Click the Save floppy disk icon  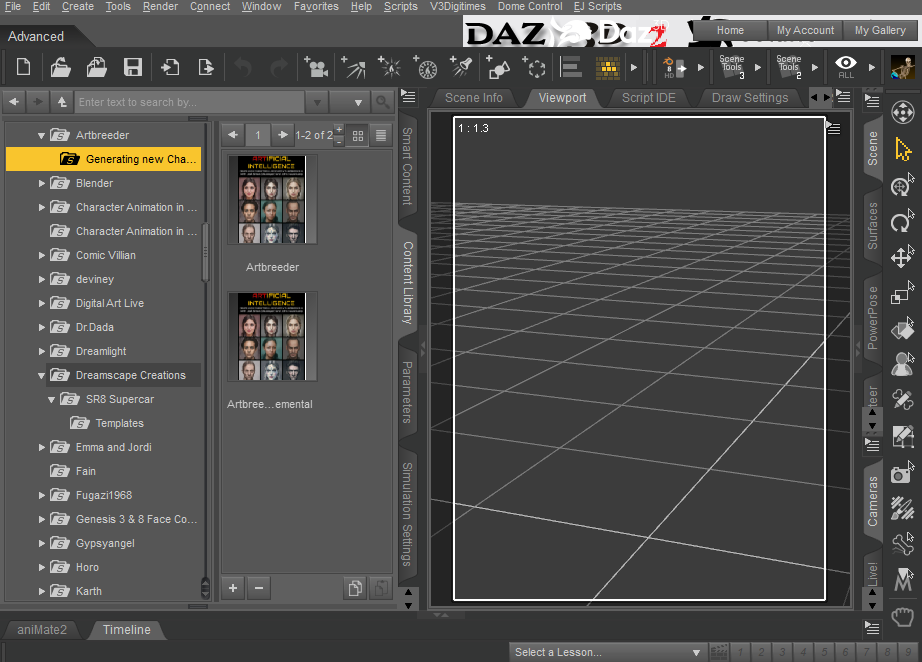point(132,67)
